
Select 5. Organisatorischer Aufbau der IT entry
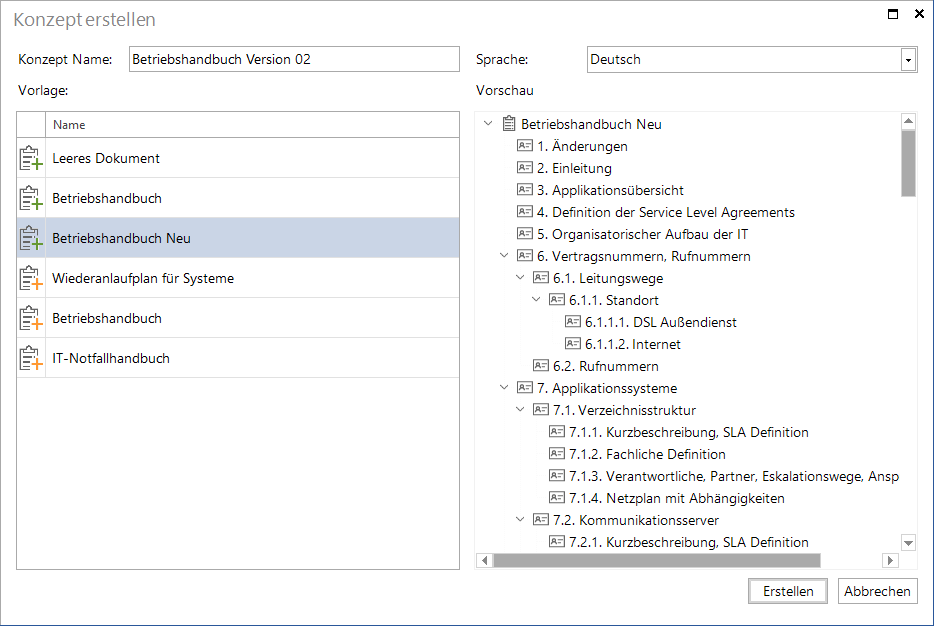642,234
